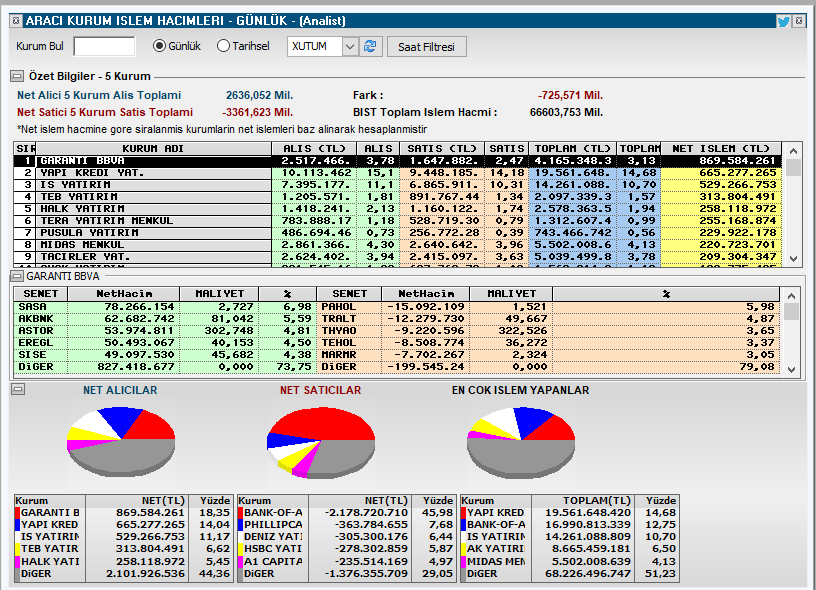This screenshot has height=590, width=816.
Task: Click the pin icon left of window title
Action: click(16, 21)
